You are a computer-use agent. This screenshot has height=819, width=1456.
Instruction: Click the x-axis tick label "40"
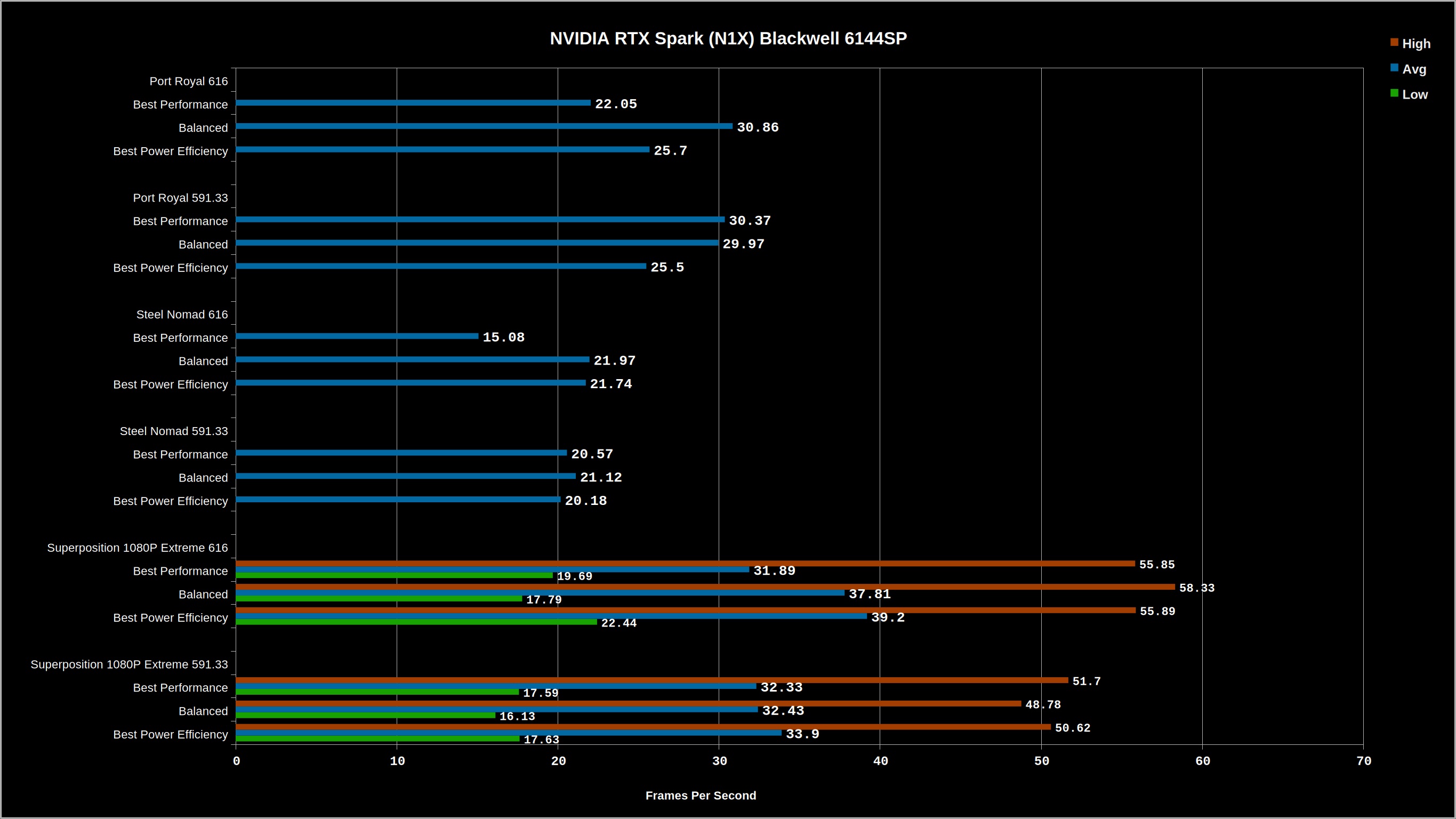tap(881, 761)
